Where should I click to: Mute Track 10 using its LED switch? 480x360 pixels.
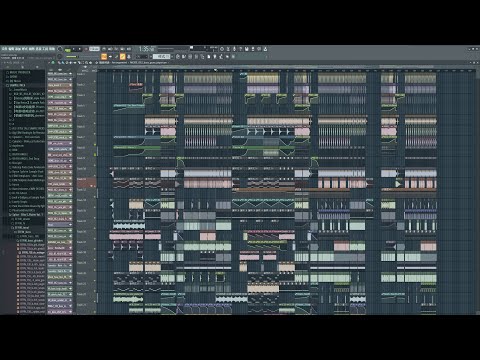pos(95,175)
